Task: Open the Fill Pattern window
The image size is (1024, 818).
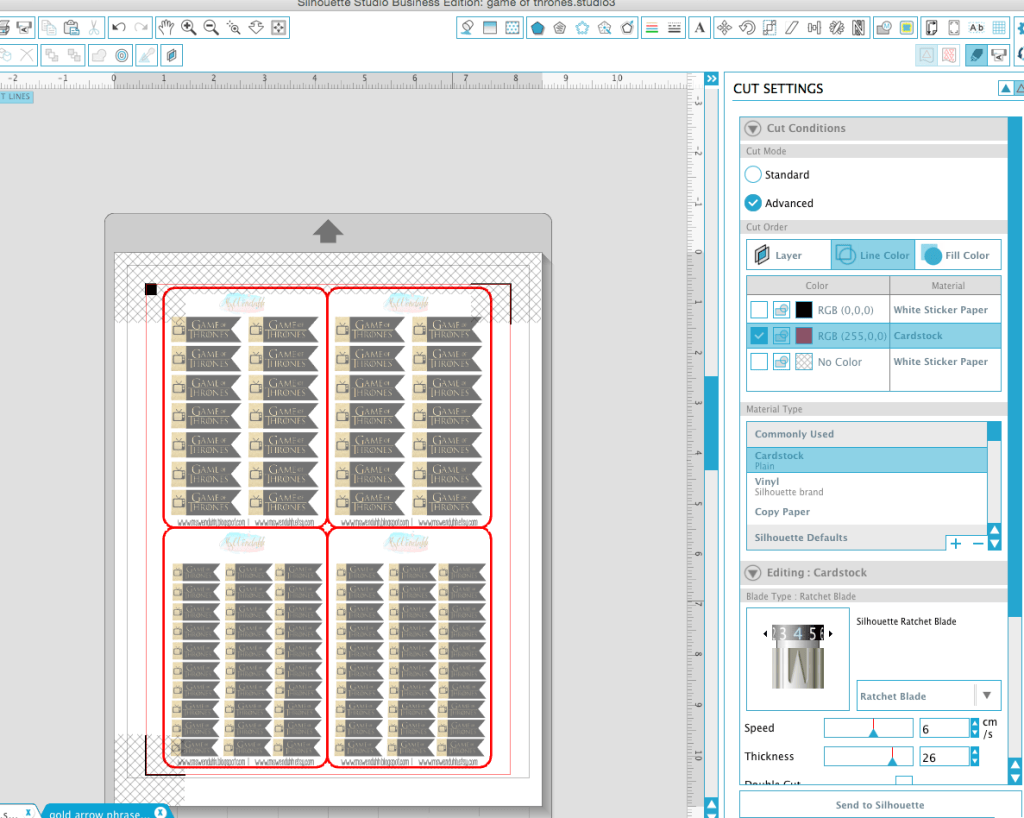Action: [513, 27]
